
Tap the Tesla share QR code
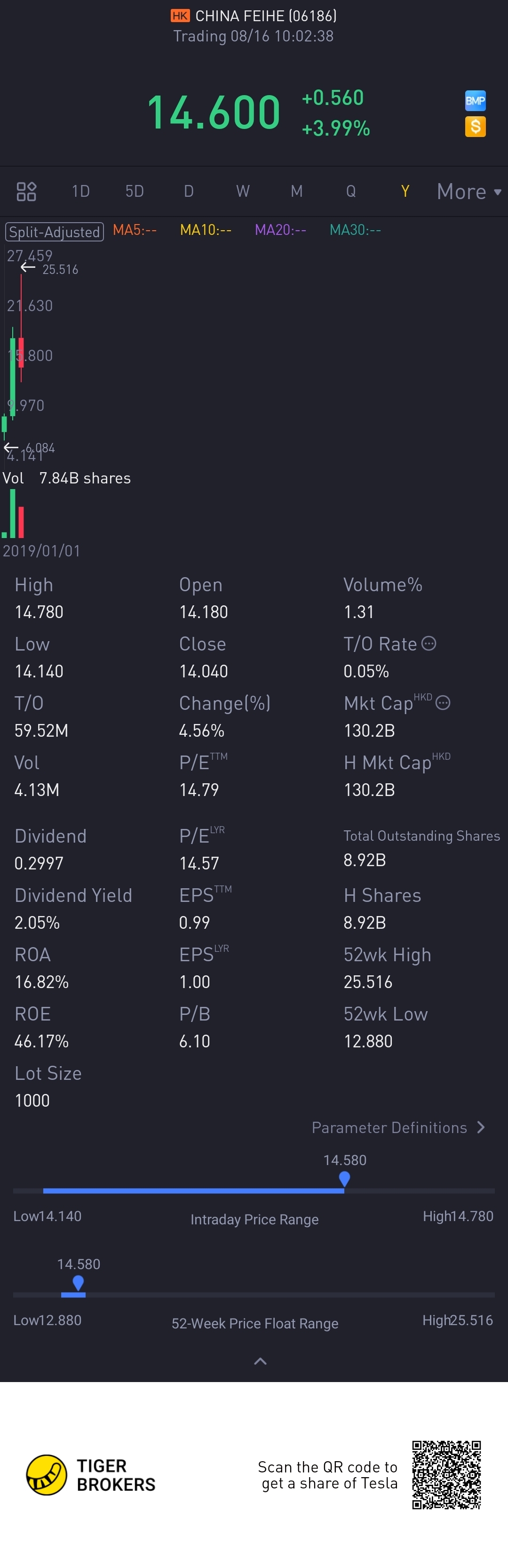click(x=446, y=1474)
